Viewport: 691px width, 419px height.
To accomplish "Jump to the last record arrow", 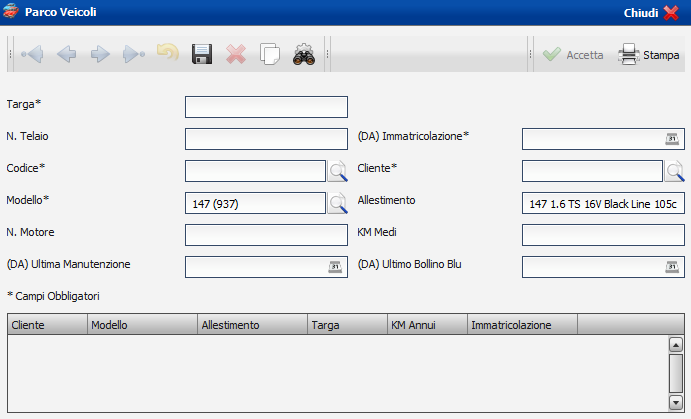I will click(x=134, y=55).
